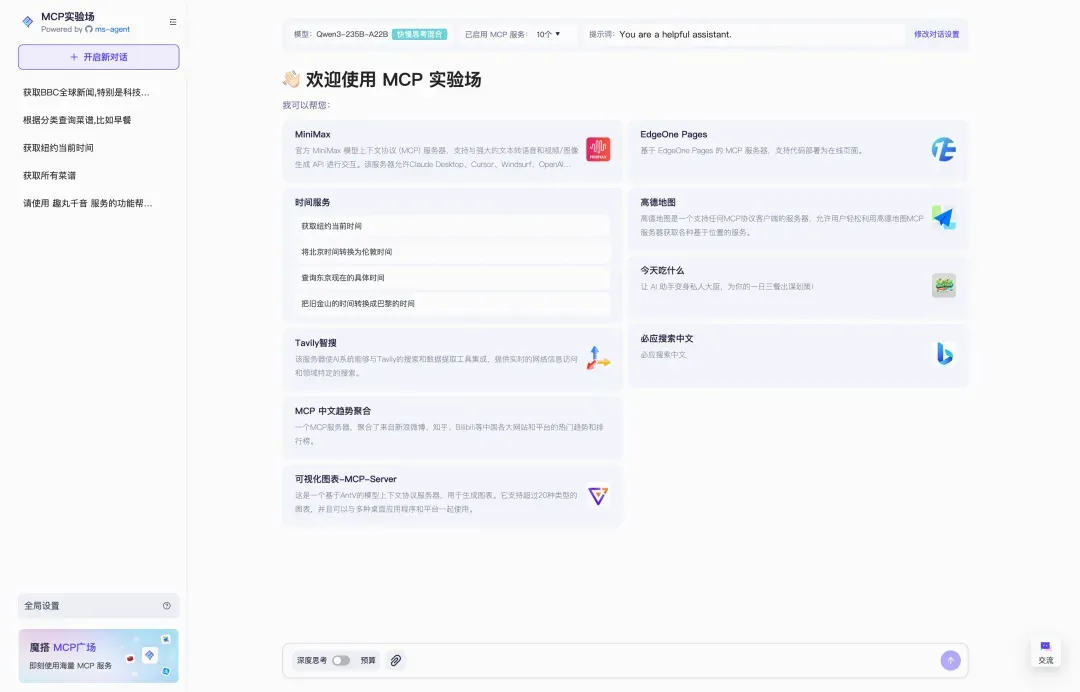1080x692 pixels.
Task: Open the 魔搭 MCP广场 banner
Action: point(98,656)
